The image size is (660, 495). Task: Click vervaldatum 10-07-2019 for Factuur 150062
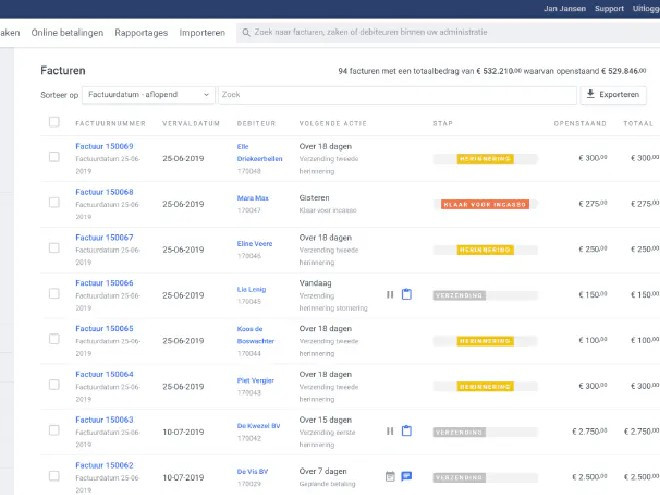[183, 478]
